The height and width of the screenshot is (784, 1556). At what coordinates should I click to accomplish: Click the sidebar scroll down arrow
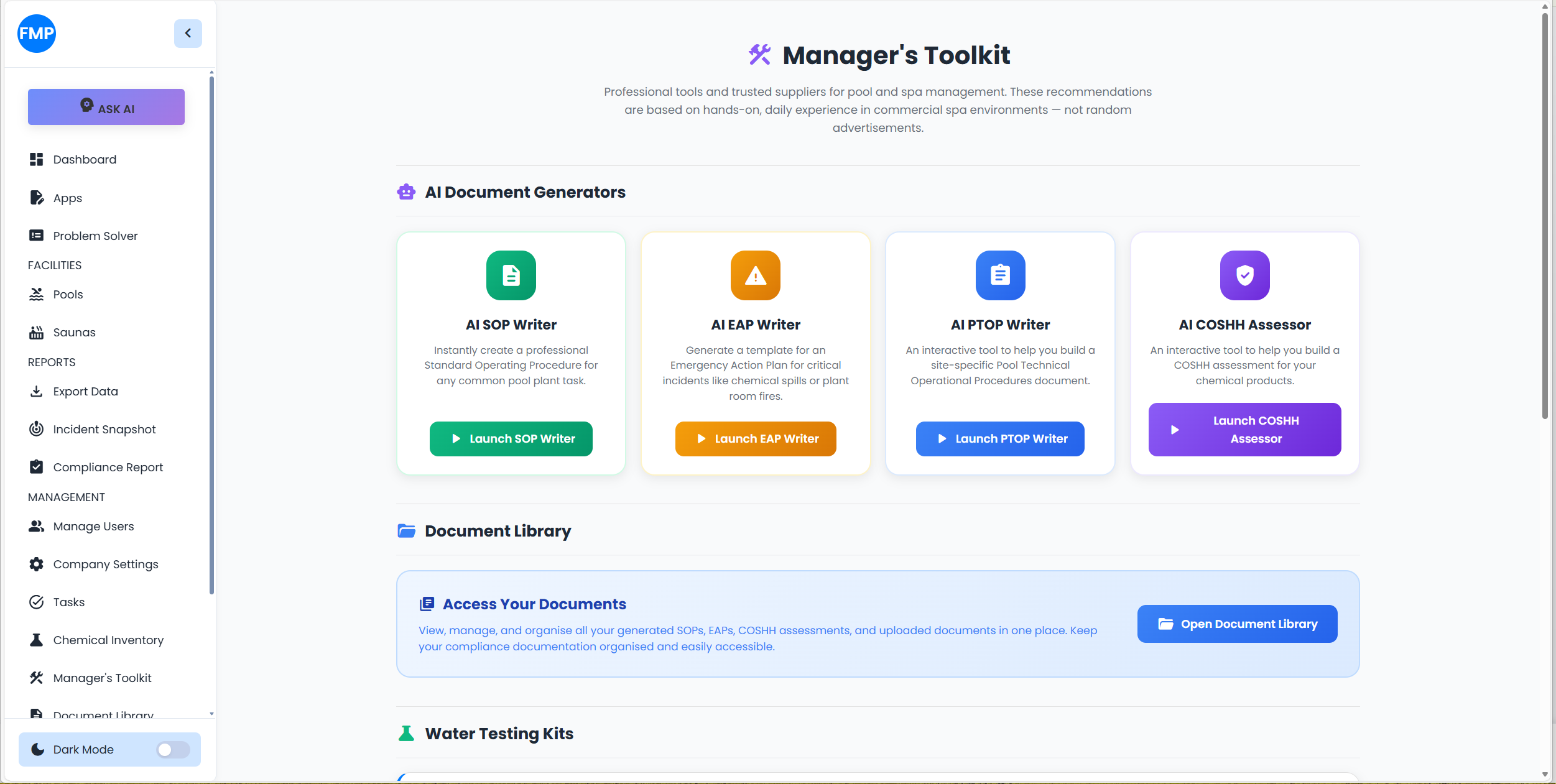click(211, 714)
